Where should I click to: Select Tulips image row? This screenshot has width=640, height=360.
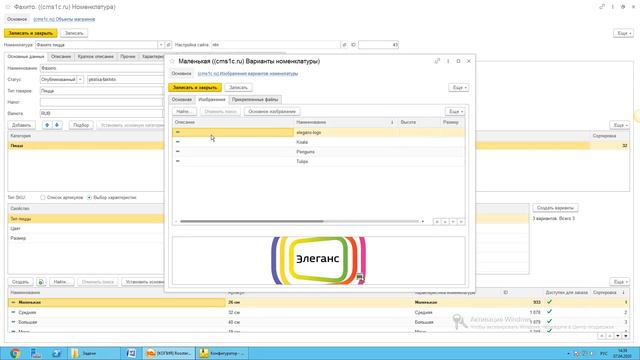[318, 162]
